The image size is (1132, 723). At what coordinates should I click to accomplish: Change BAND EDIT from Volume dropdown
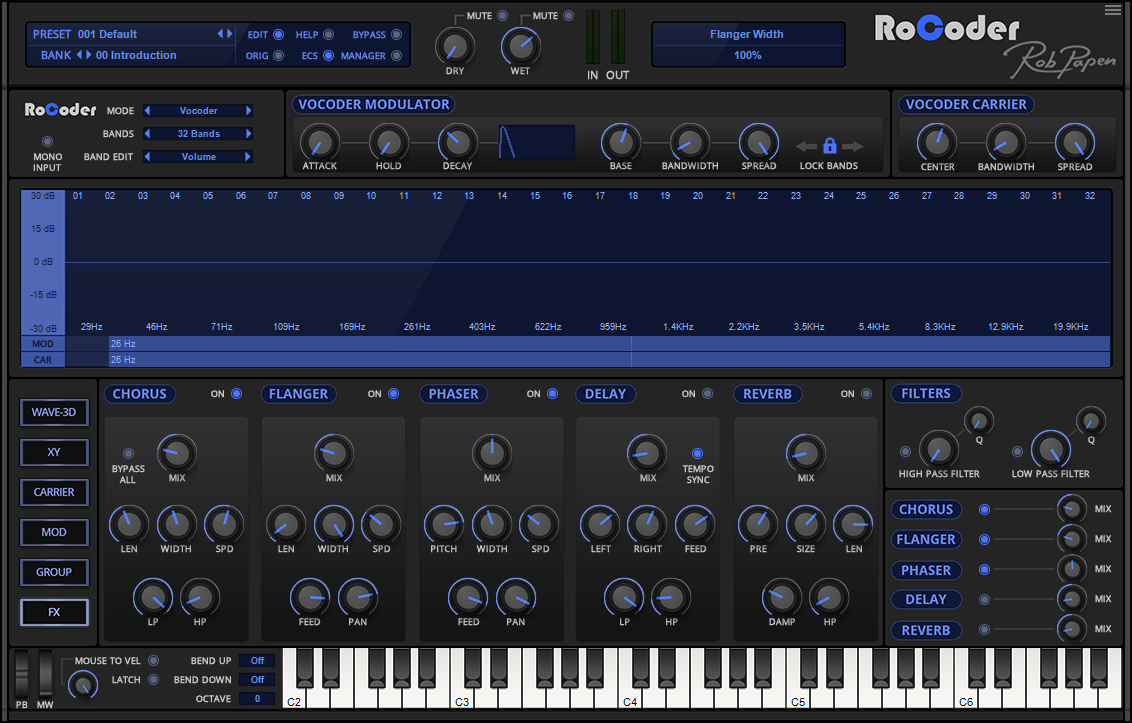click(197, 156)
